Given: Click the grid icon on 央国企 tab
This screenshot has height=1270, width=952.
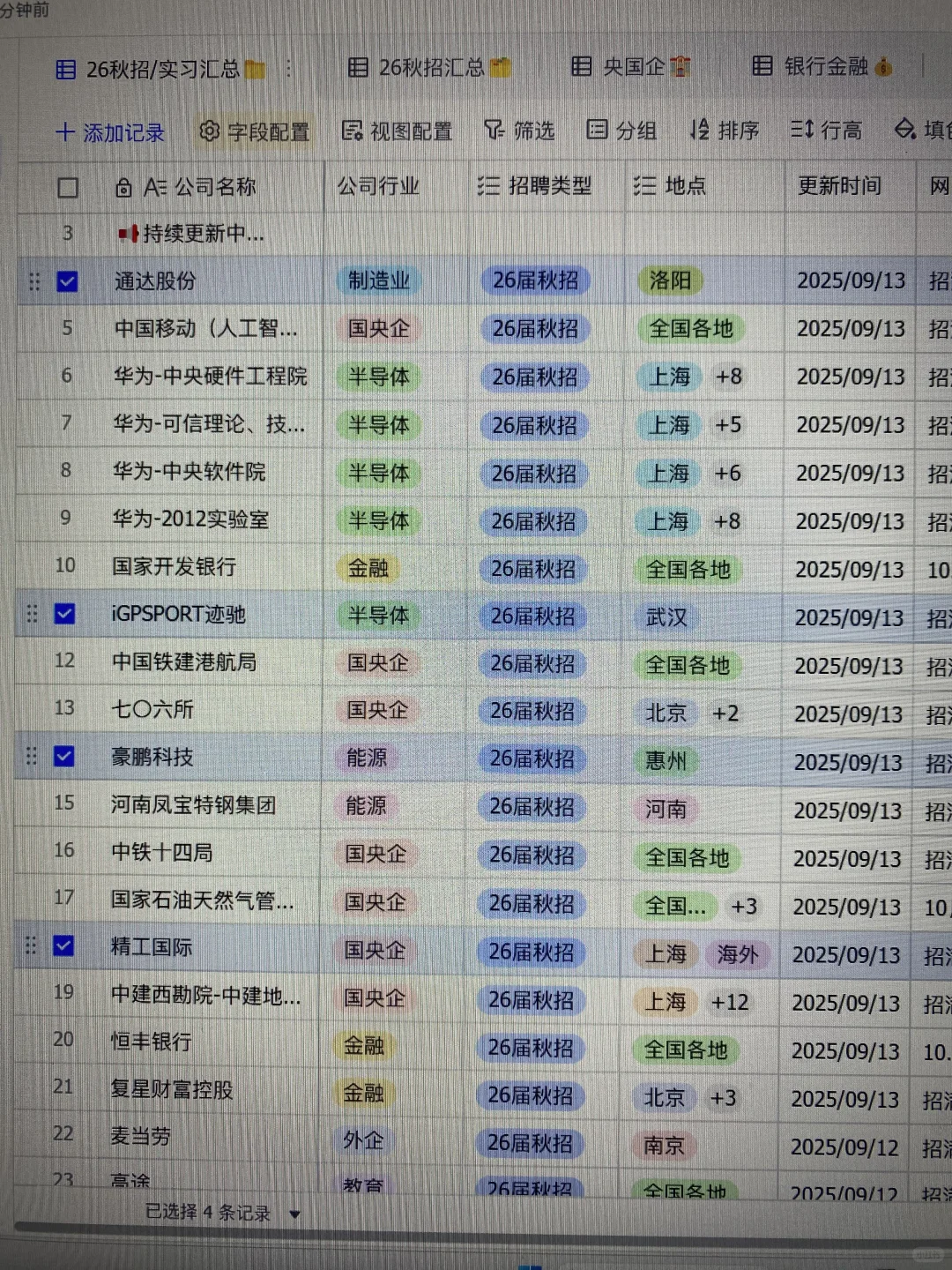Looking at the screenshot, I should [x=582, y=66].
